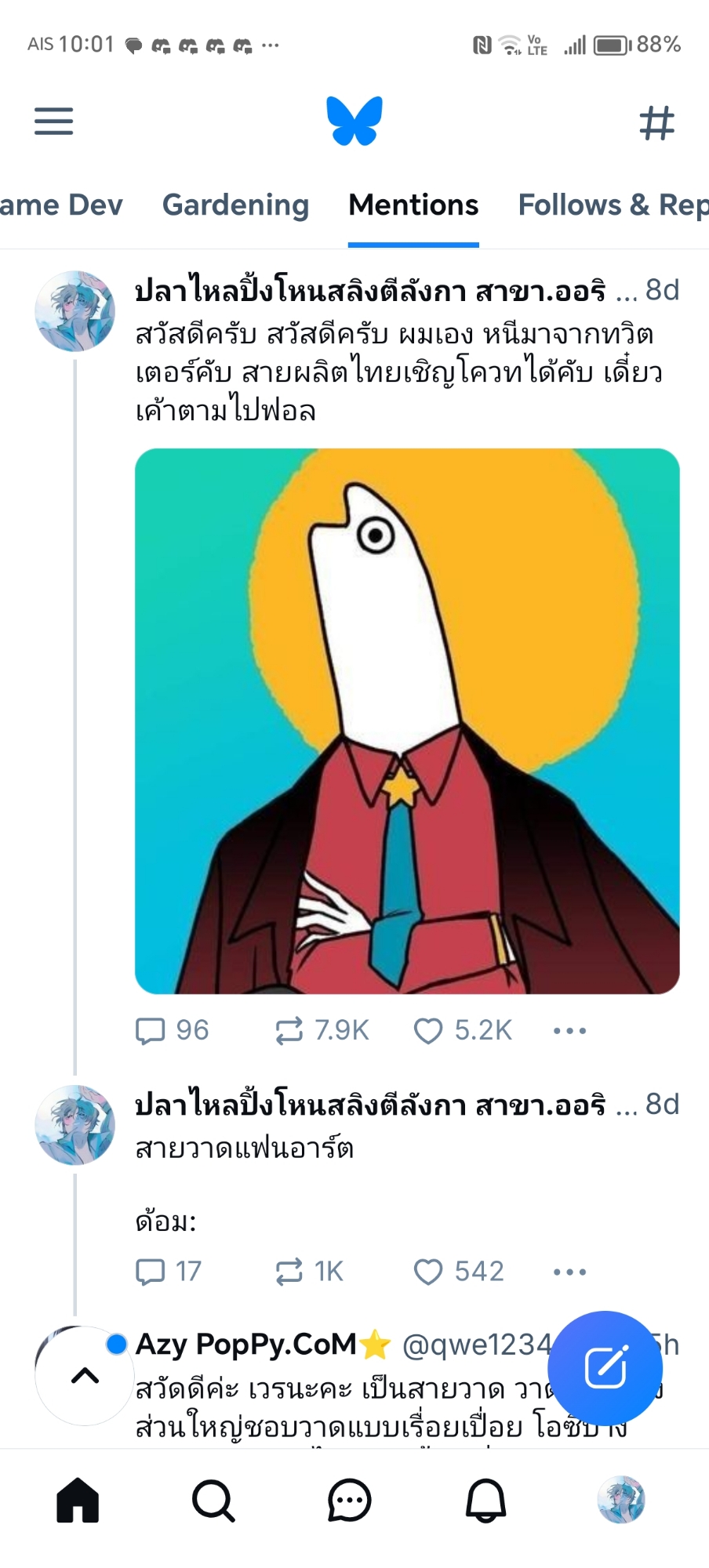Open the feeds hashtag icon
Viewport: 709px width, 1568px height.
[x=656, y=123]
